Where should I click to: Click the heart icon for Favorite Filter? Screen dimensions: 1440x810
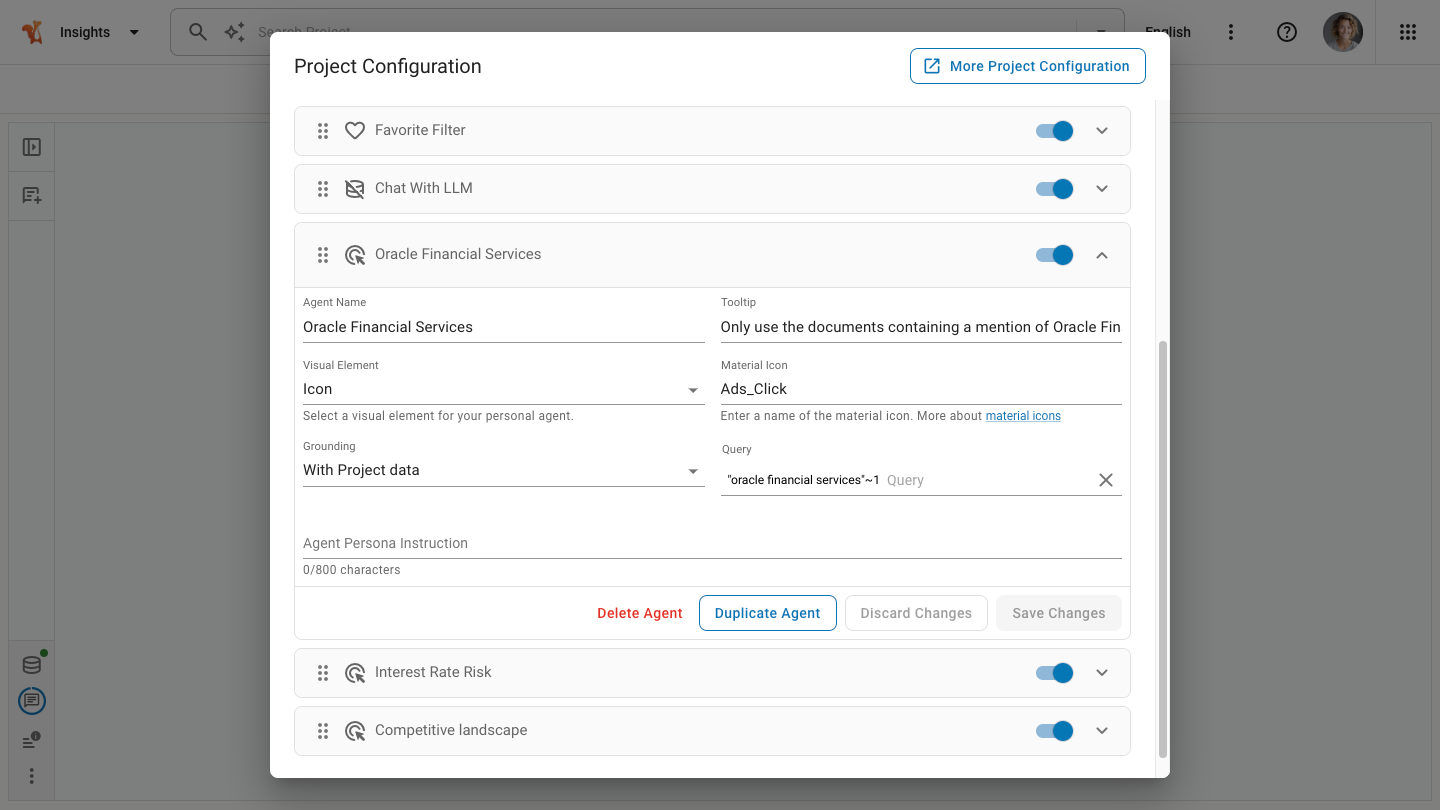pyautogui.click(x=355, y=131)
